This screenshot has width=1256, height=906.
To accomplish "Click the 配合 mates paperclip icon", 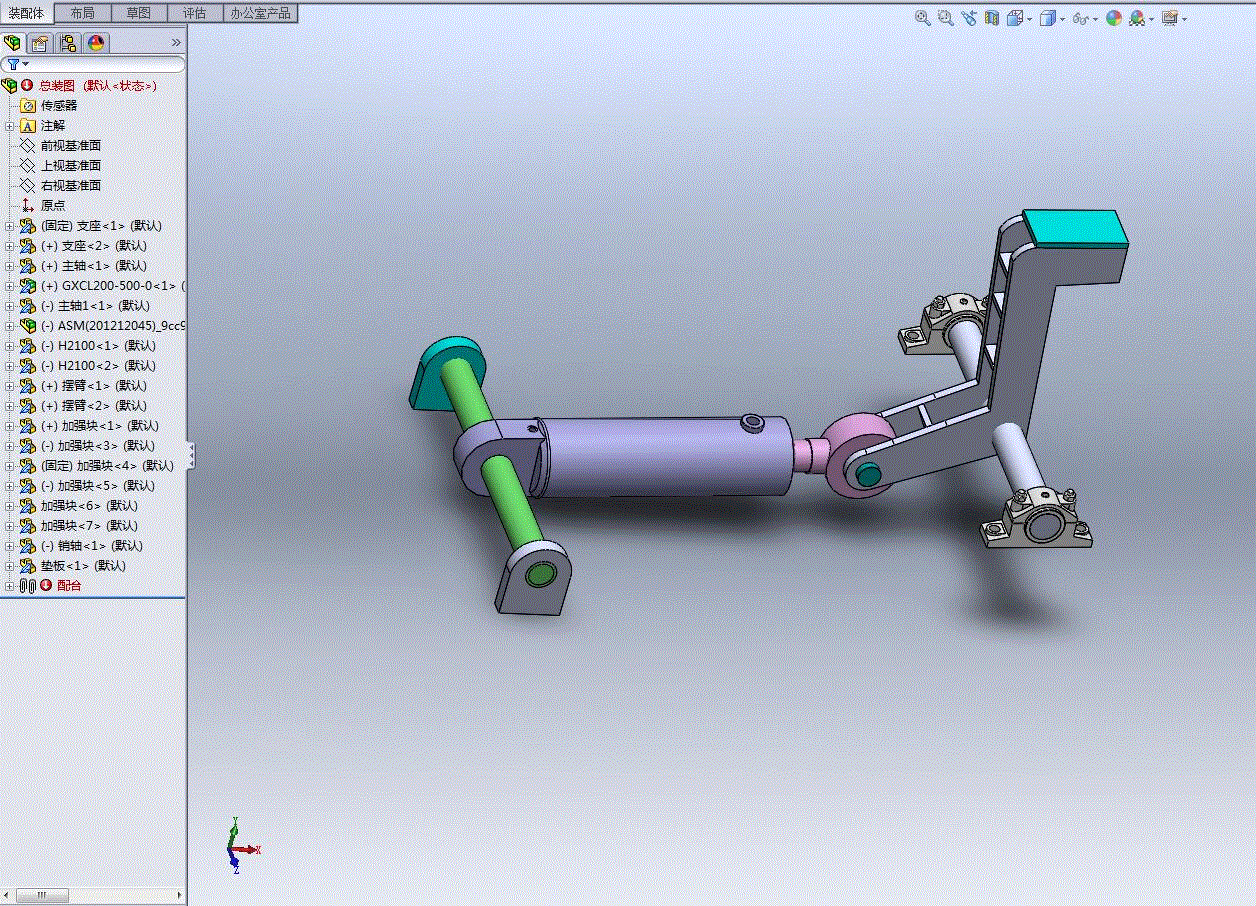I will [x=28, y=585].
